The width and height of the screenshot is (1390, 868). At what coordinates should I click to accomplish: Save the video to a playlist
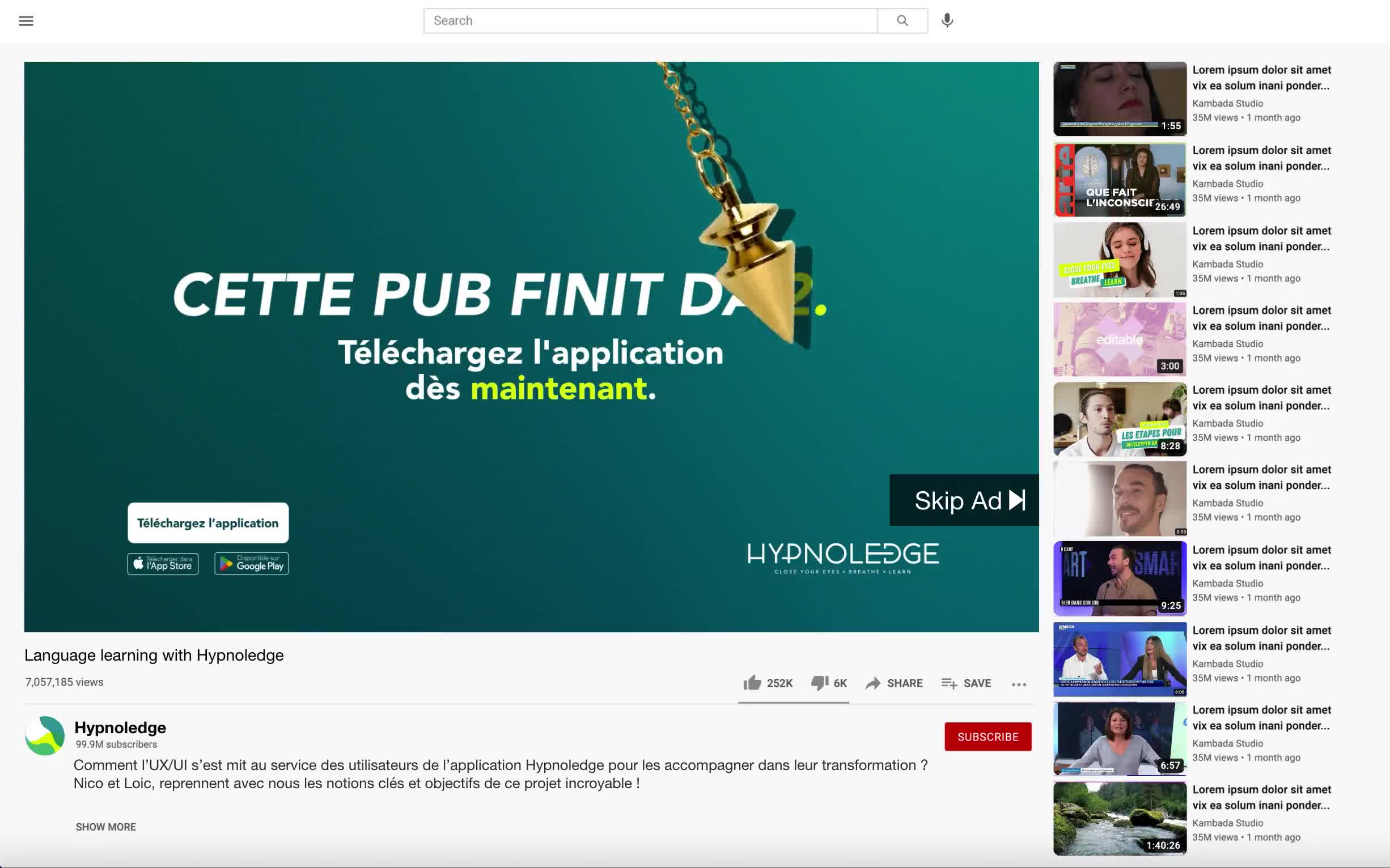click(966, 683)
